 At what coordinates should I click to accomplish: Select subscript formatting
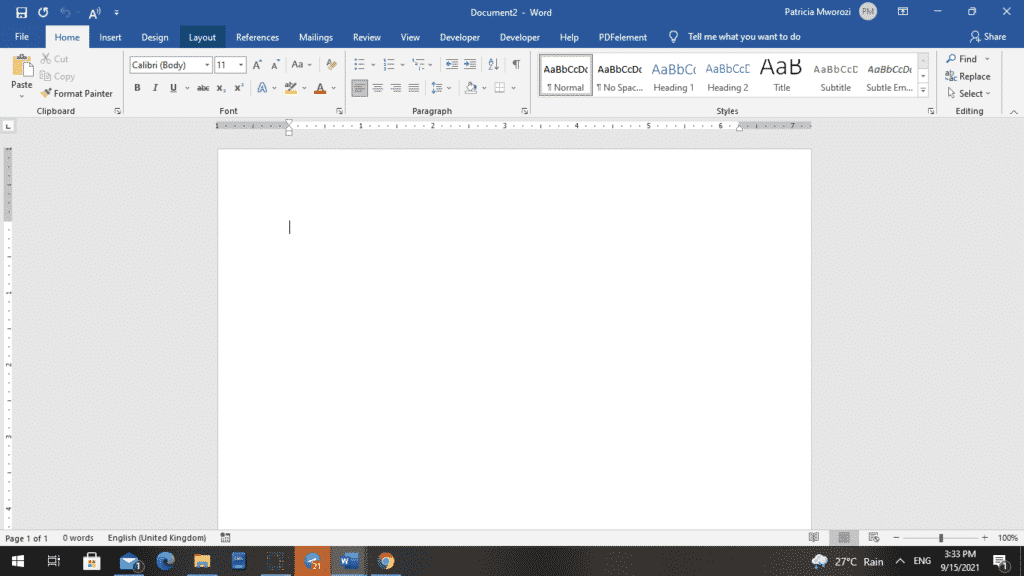pyautogui.click(x=222, y=88)
